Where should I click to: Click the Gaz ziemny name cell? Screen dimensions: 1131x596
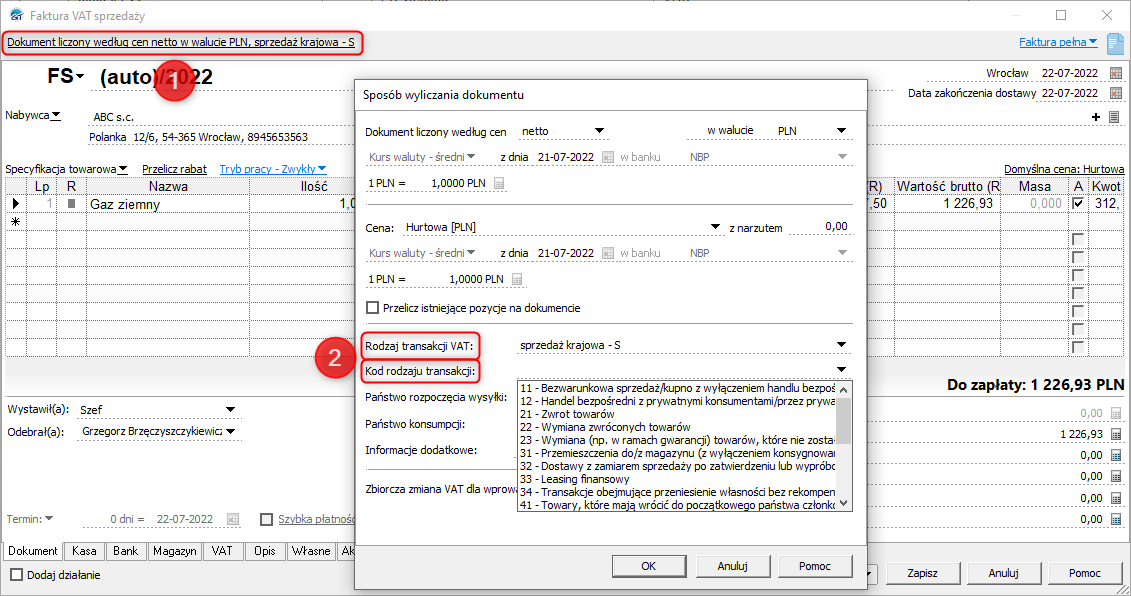[168, 204]
